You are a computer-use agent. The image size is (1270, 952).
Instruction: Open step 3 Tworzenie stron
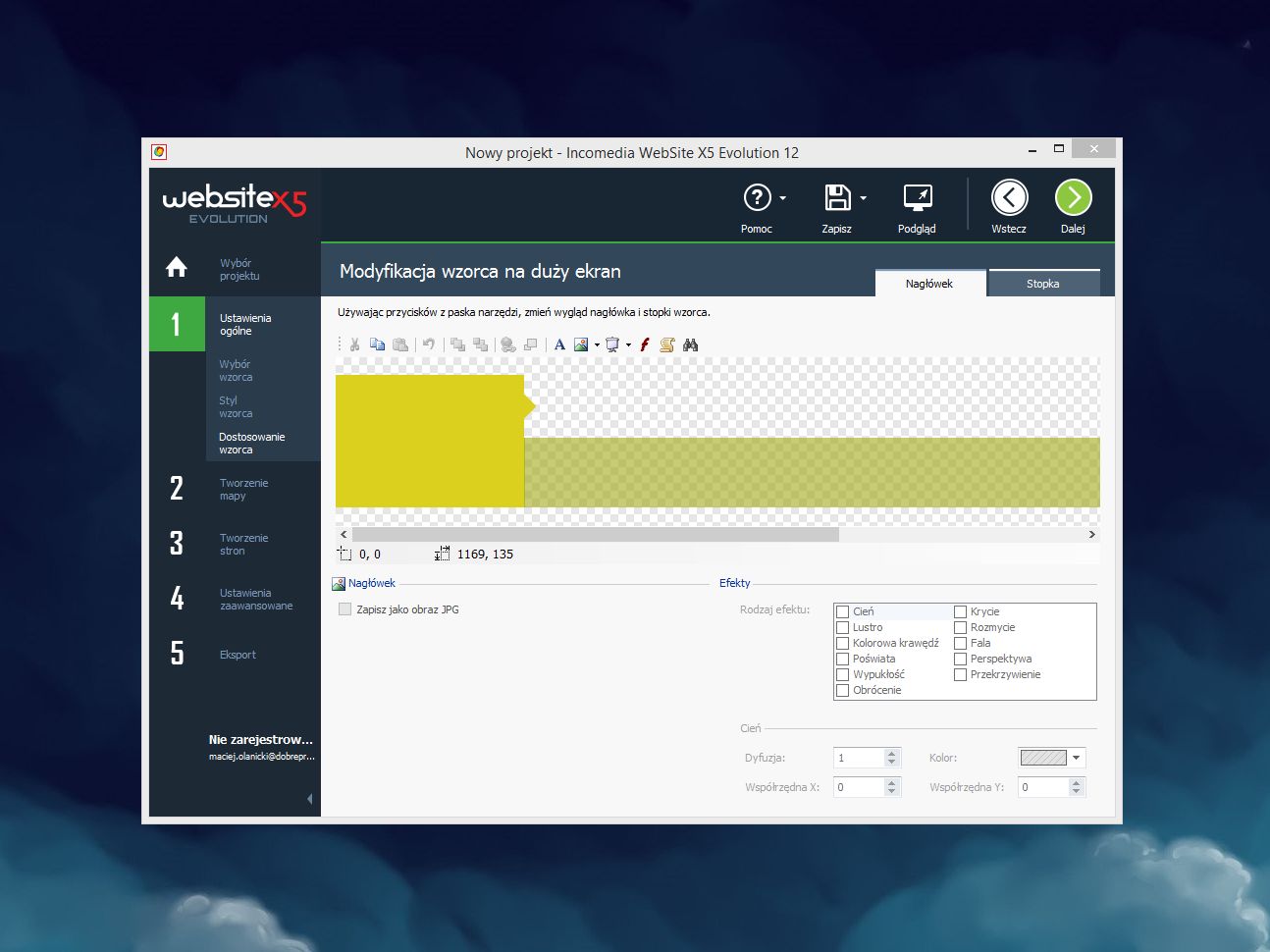pyautogui.click(x=235, y=544)
